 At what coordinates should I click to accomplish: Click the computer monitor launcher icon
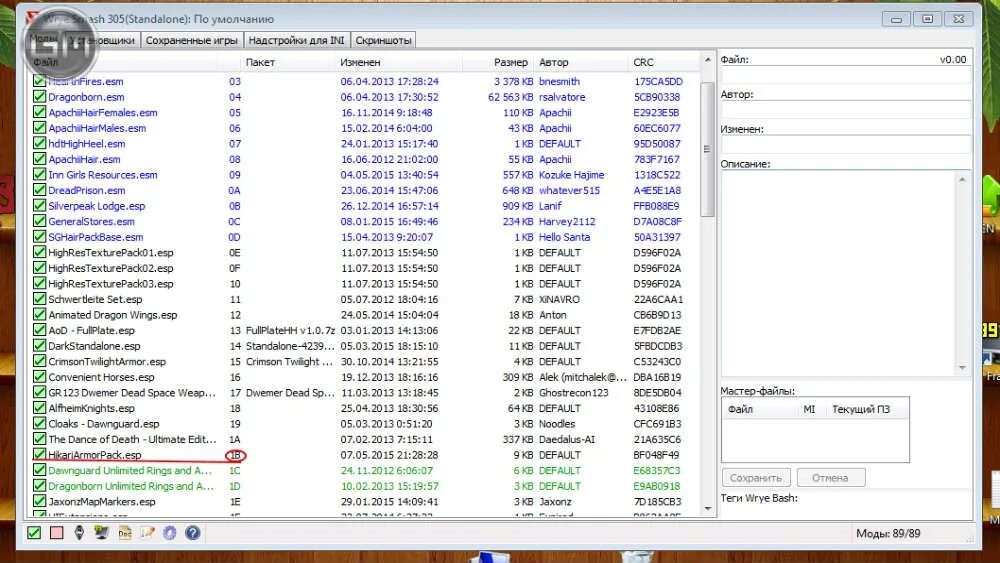pyautogui.click(x=101, y=532)
